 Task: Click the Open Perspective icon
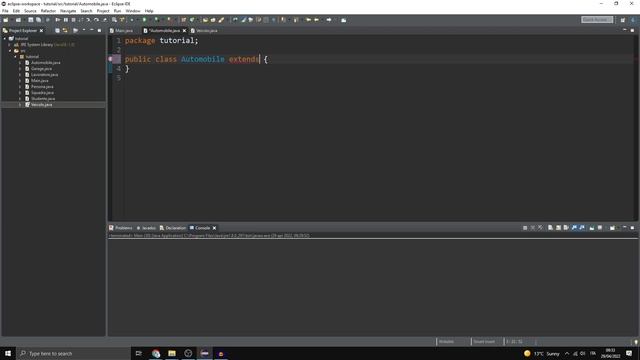tap(623, 20)
